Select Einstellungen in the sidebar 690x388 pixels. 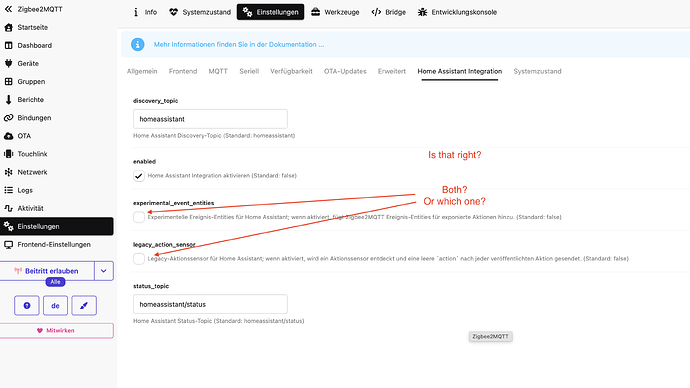pos(57,226)
